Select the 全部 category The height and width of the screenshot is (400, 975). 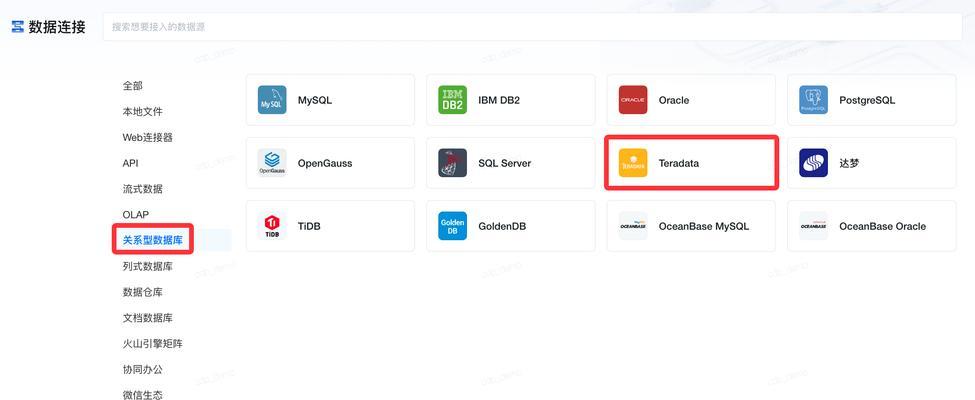[x=132, y=86]
